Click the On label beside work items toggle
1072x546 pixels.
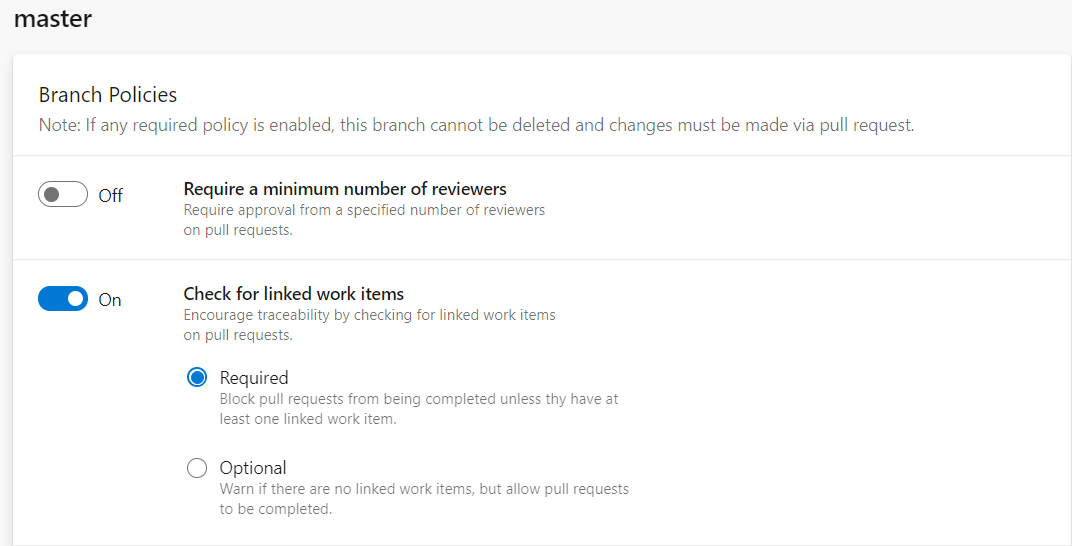tap(109, 300)
